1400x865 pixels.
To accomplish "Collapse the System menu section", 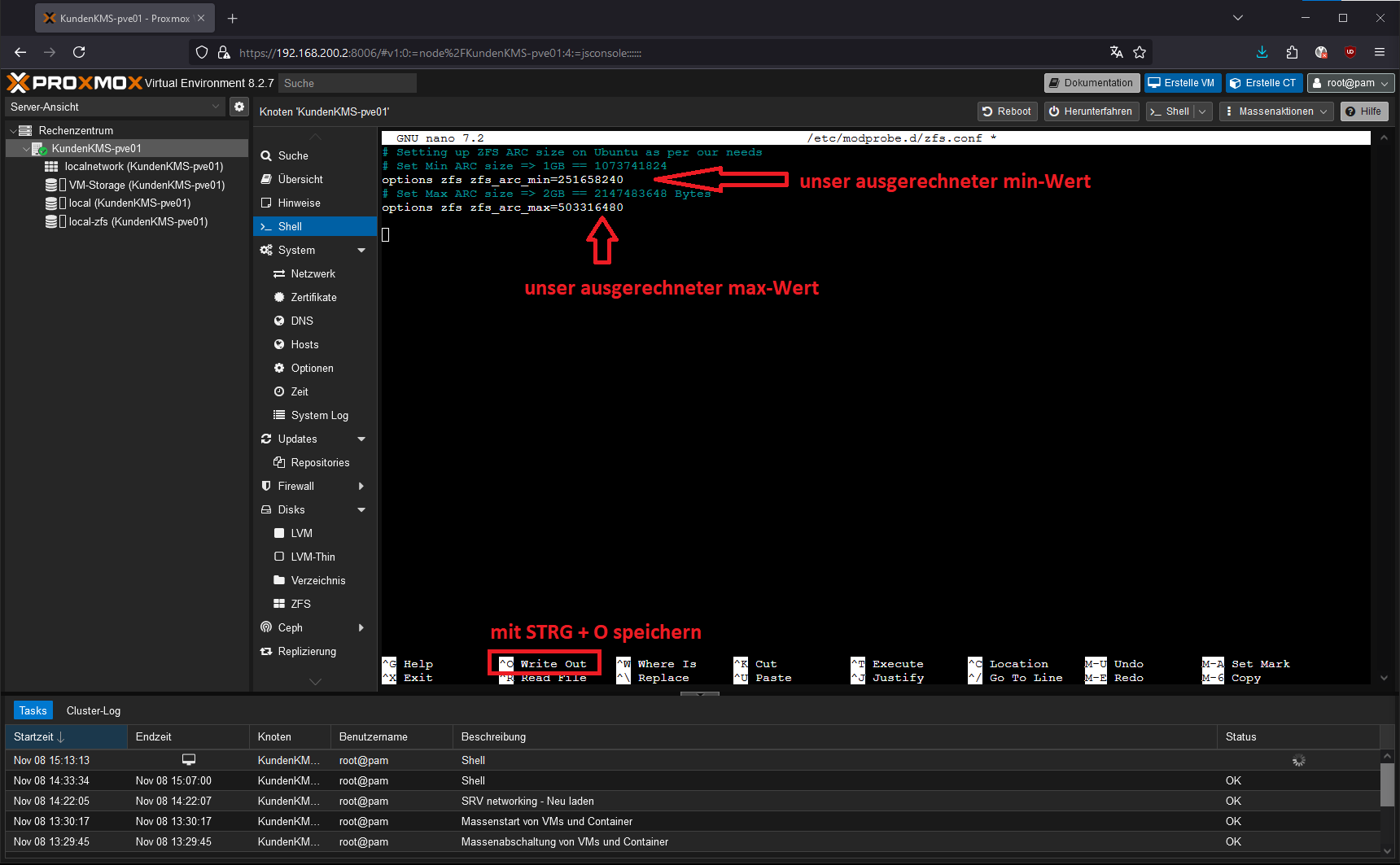I will [361, 251].
